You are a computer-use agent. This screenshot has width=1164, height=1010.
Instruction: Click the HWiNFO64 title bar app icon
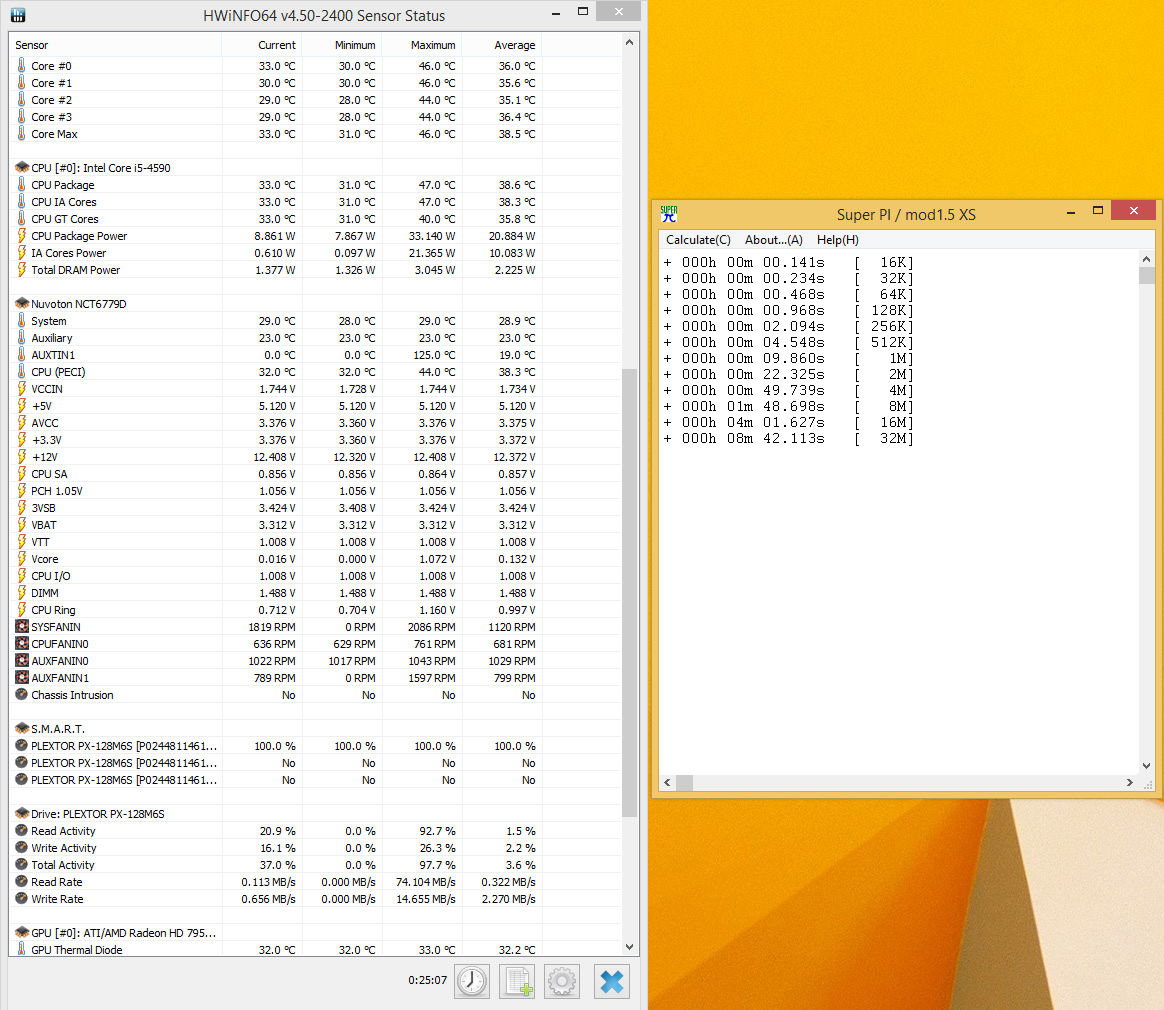tap(17, 15)
